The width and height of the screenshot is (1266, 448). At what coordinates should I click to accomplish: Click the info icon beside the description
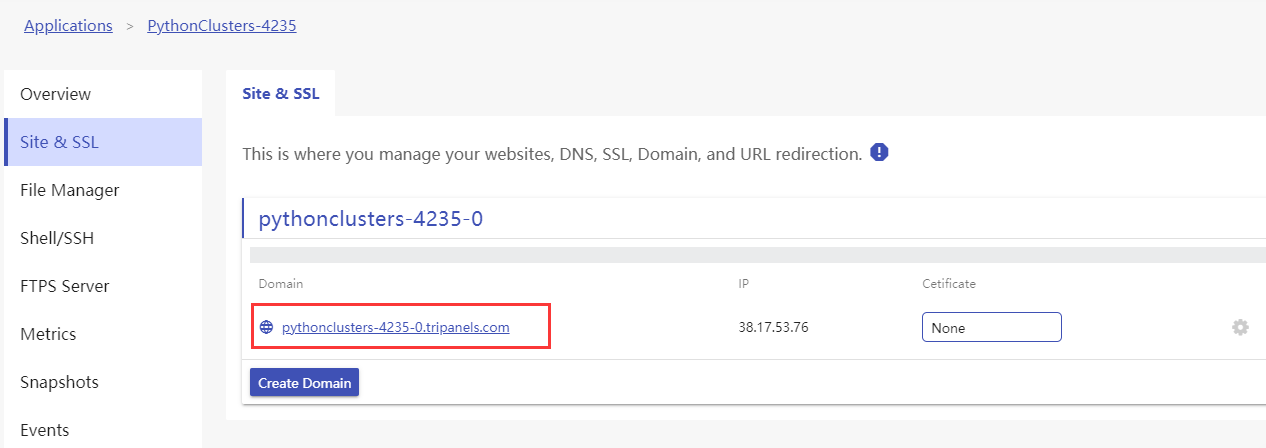pyautogui.click(x=879, y=153)
